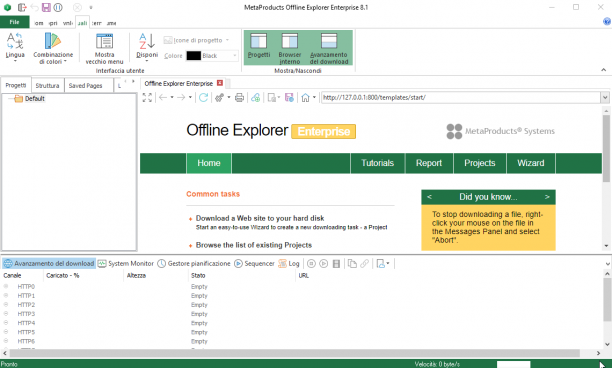Open the System Monitor tab
The width and height of the screenshot is (612, 368).
126,263
